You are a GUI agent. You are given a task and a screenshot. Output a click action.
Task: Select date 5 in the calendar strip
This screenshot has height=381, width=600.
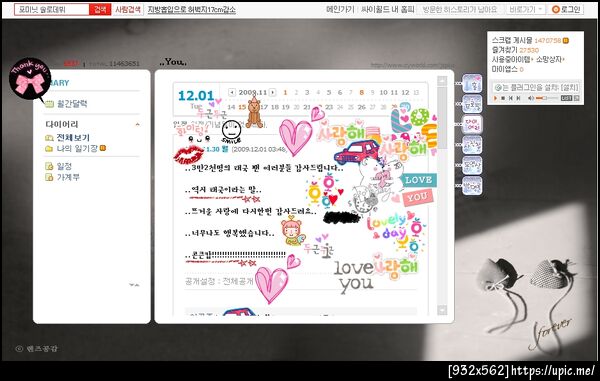pos(329,93)
